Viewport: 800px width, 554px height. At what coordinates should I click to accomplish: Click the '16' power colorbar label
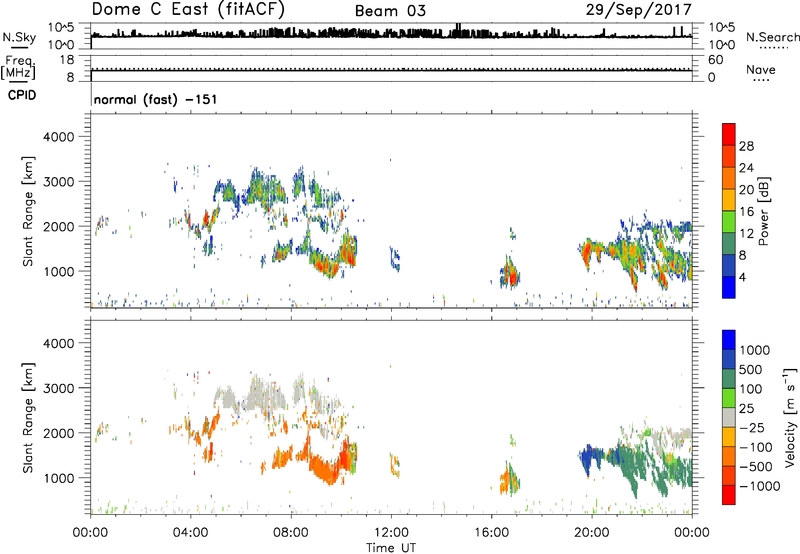click(x=746, y=212)
